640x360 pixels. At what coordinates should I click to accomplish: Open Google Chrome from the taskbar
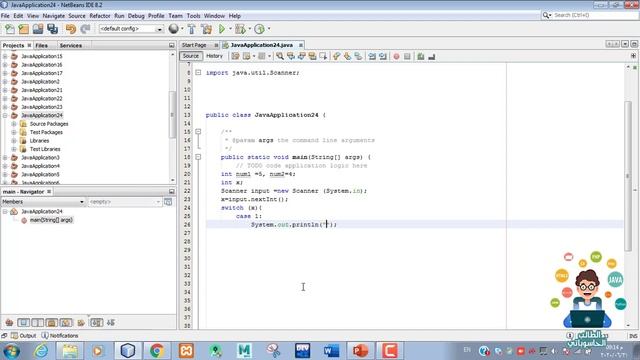pos(157,351)
